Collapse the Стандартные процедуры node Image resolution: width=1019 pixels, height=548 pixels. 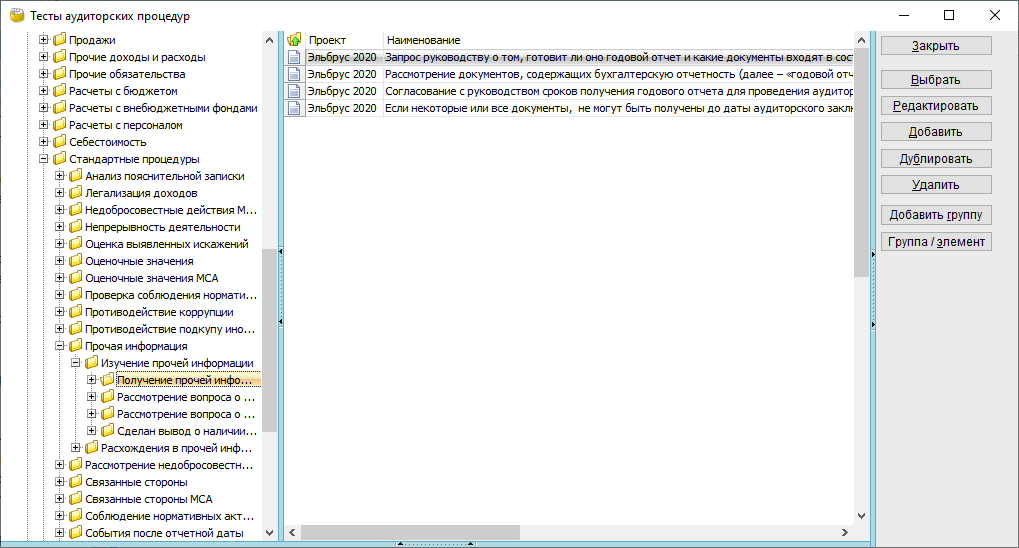click(x=44, y=159)
